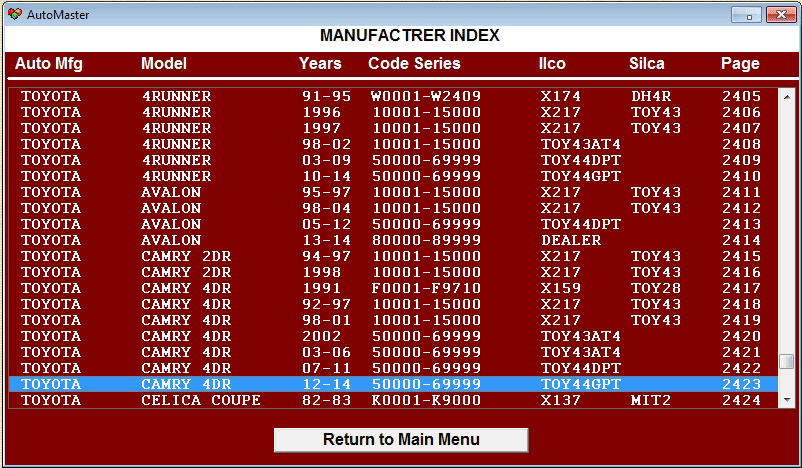Select the AVALON 95-97 row
Image resolution: width=802 pixels, height=468 pixels.
[x=393, y=192]
